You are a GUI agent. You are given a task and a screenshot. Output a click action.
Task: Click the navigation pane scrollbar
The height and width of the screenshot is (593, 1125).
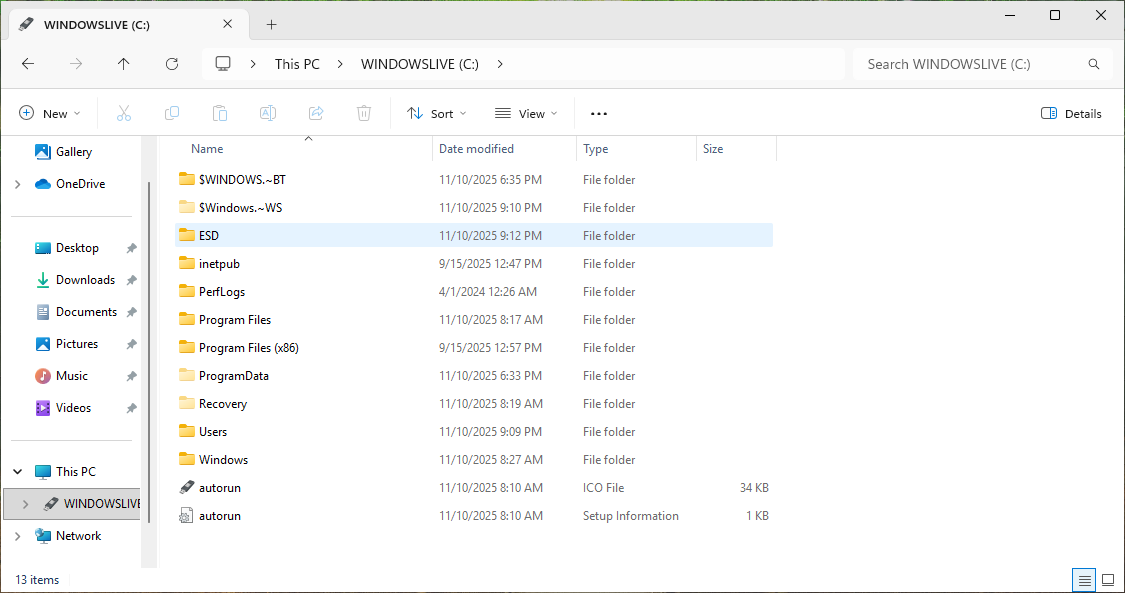pyautogui.click(x=150, y=350)
